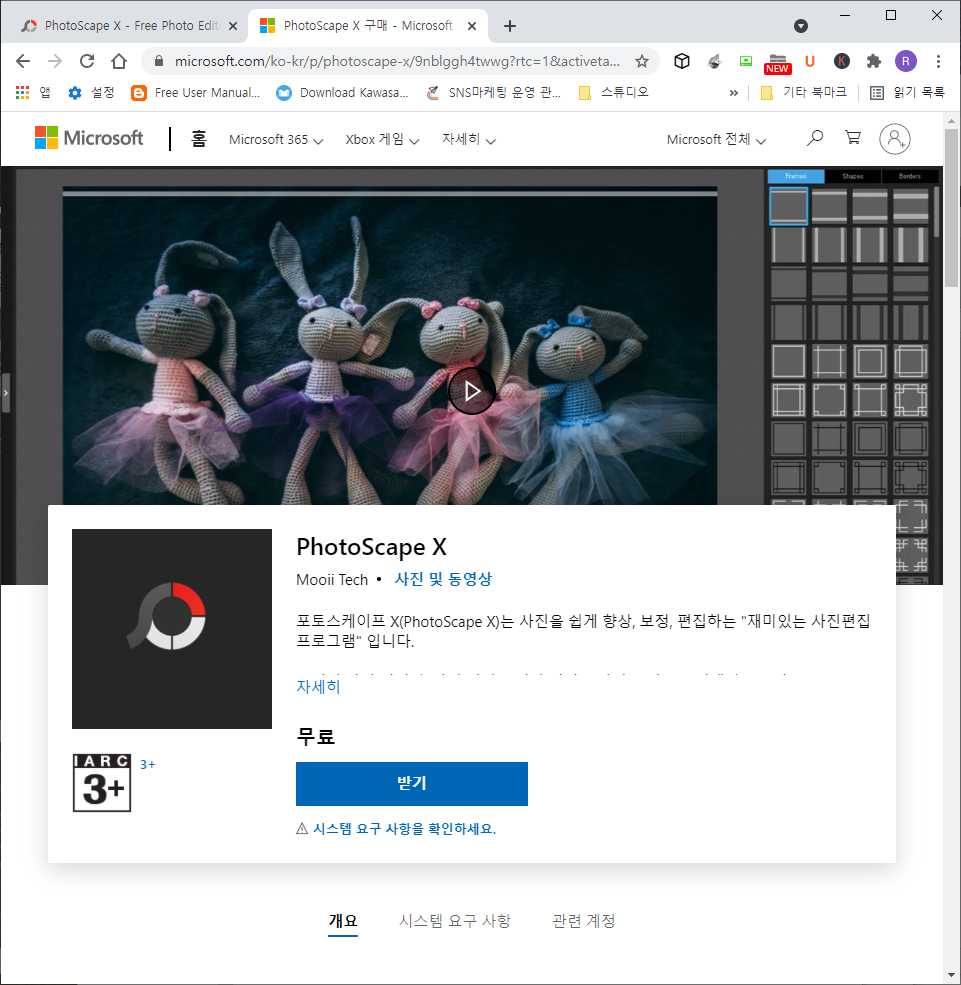View site info via the lock icon

(x=159, y=61)
